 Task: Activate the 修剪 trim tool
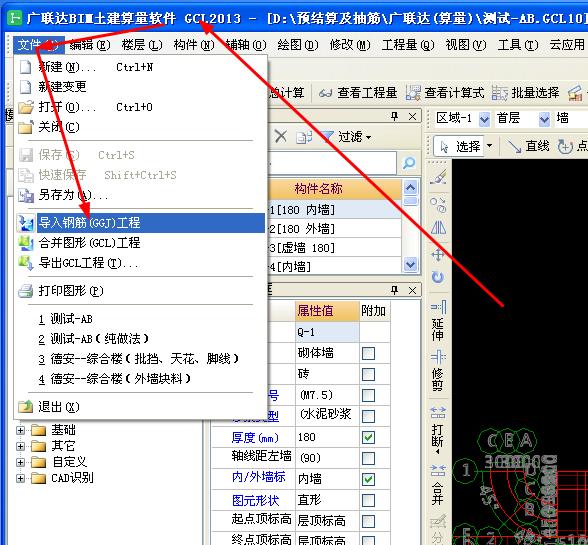(x=438, y=371)
